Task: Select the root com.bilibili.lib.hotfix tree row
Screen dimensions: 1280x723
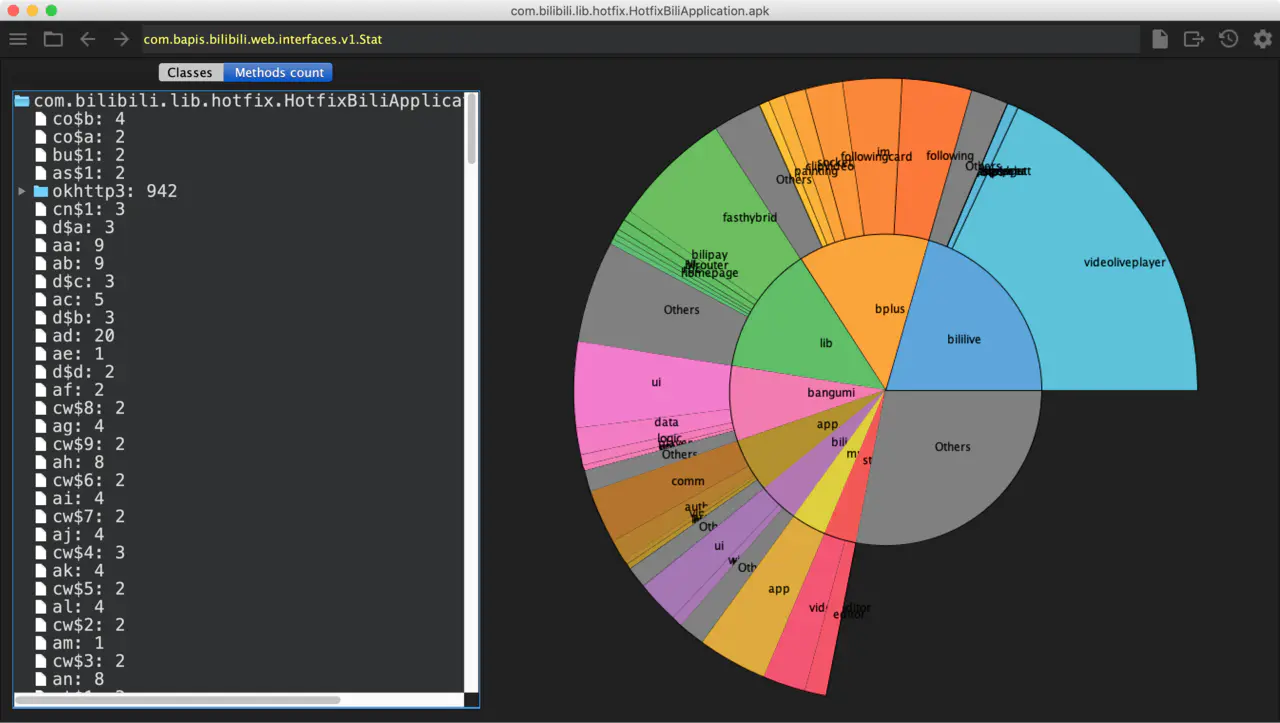Action: pyautogui.click(x=238, y=101)
